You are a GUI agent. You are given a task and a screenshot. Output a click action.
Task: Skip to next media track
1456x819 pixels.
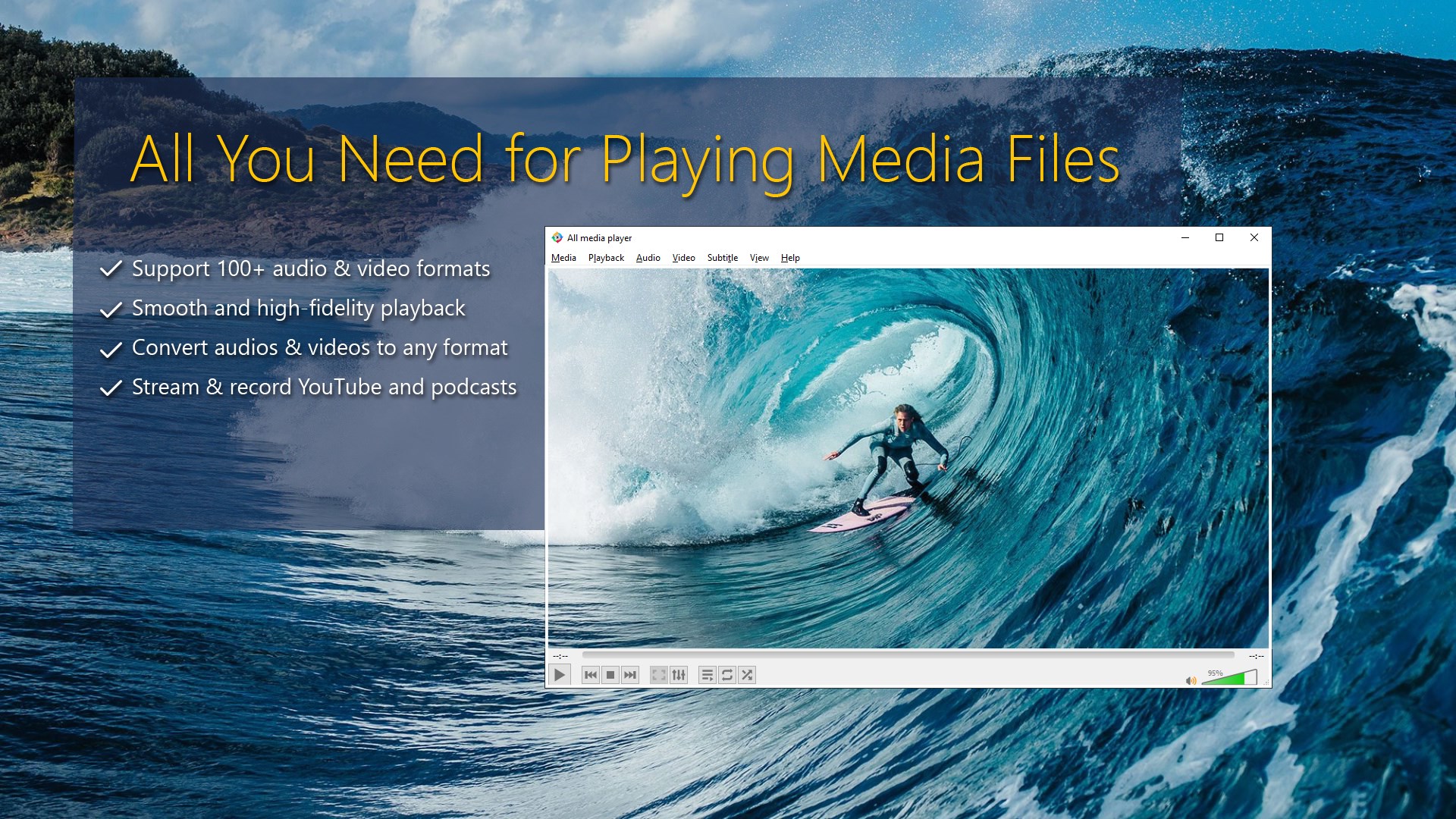630,675
